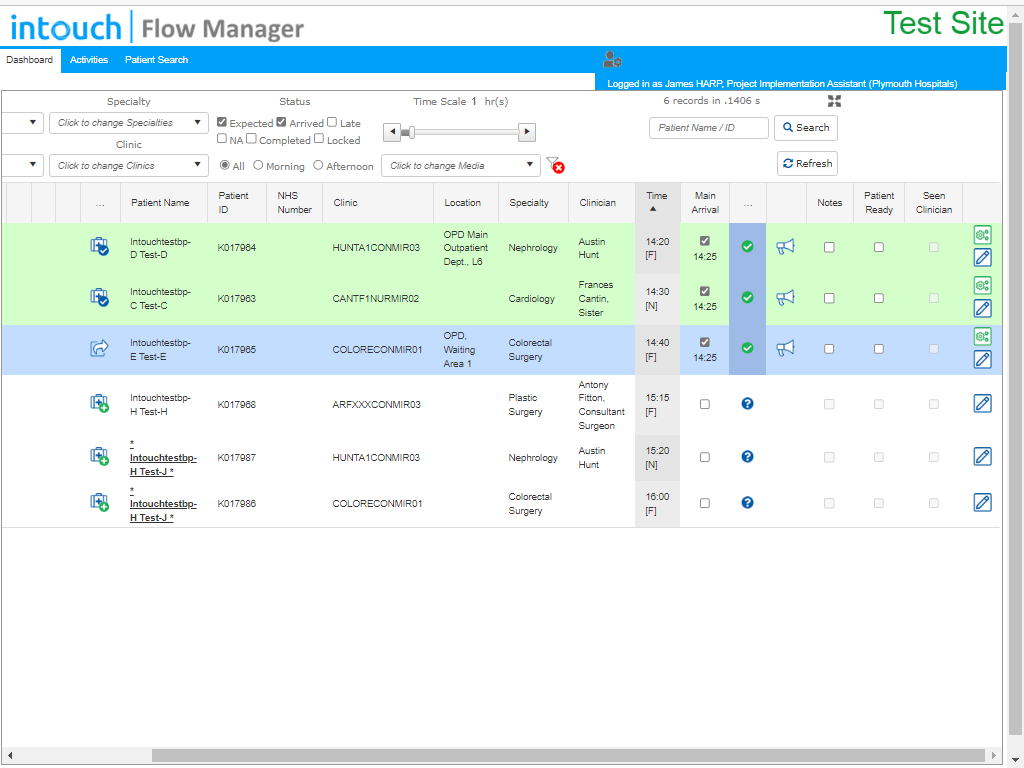This screenshot has height=768, width=1024.
Task: Click the horizontal scrollbar at bottom
Action: pos(568,756)
